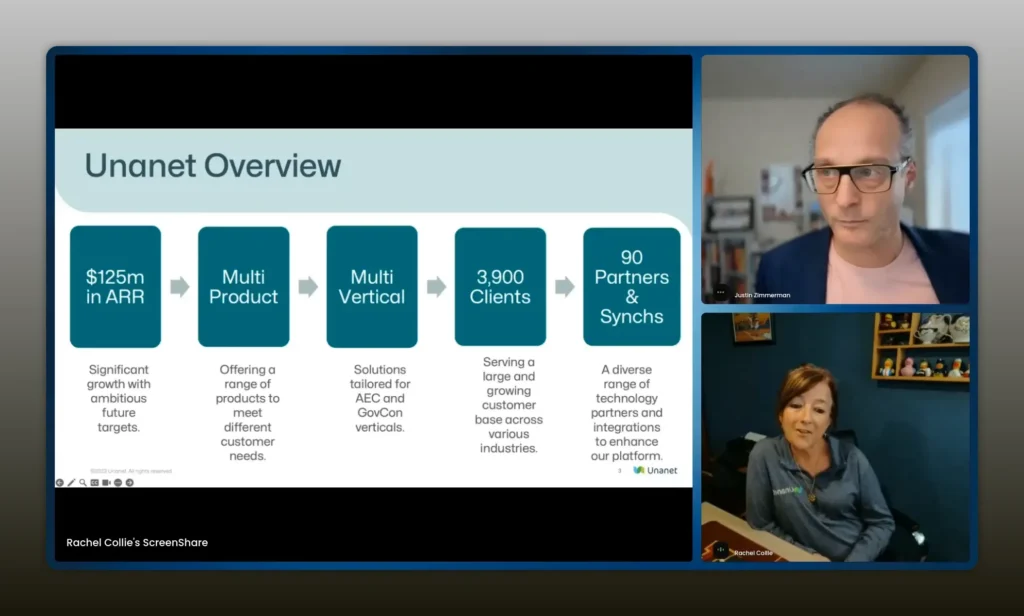The image size is (1024, 616).
Task: Select the "90 Partners & Synchs" box
Action: [631, 287]
